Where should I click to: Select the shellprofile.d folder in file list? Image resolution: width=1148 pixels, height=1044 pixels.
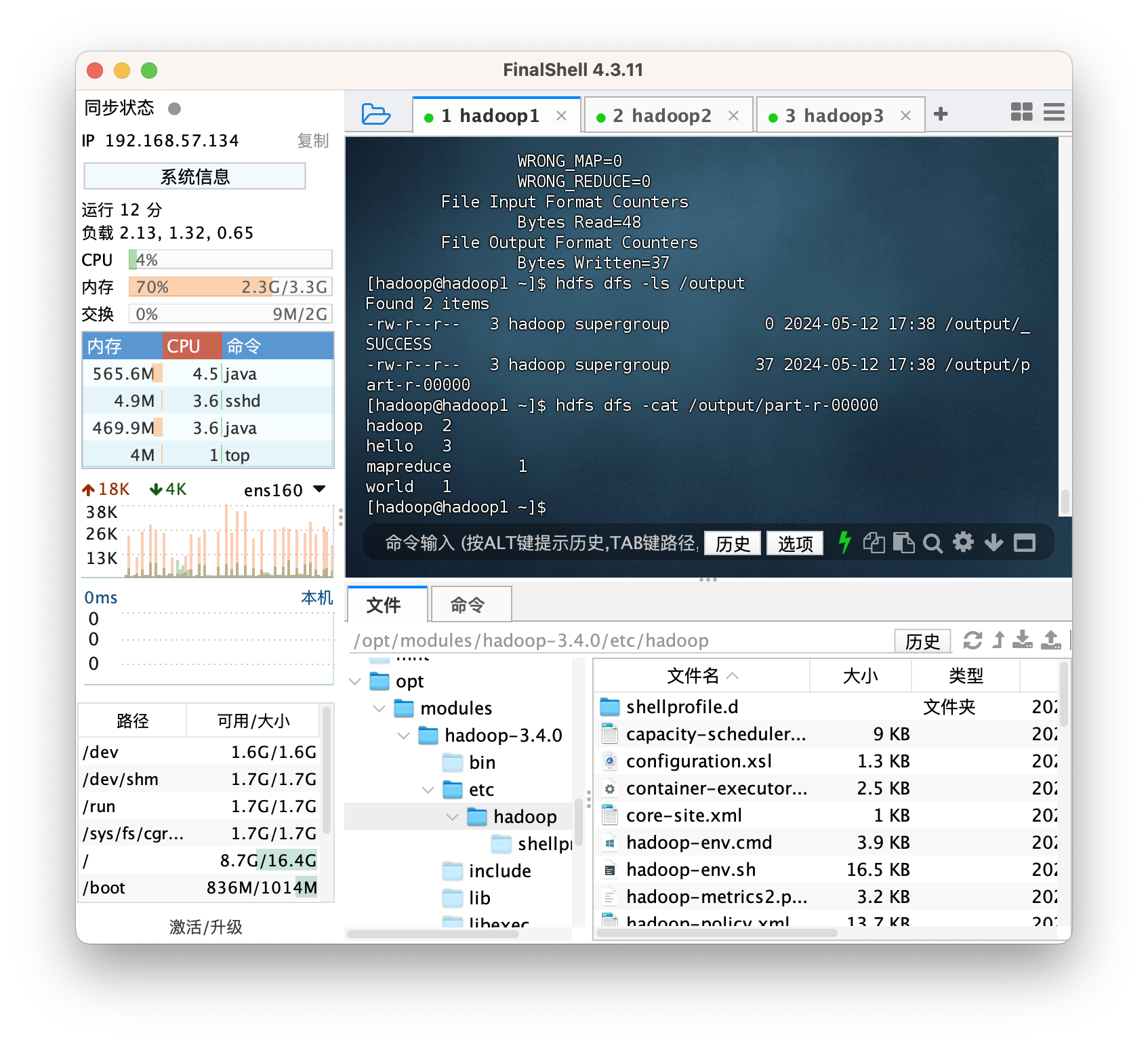tap(825, 707)
